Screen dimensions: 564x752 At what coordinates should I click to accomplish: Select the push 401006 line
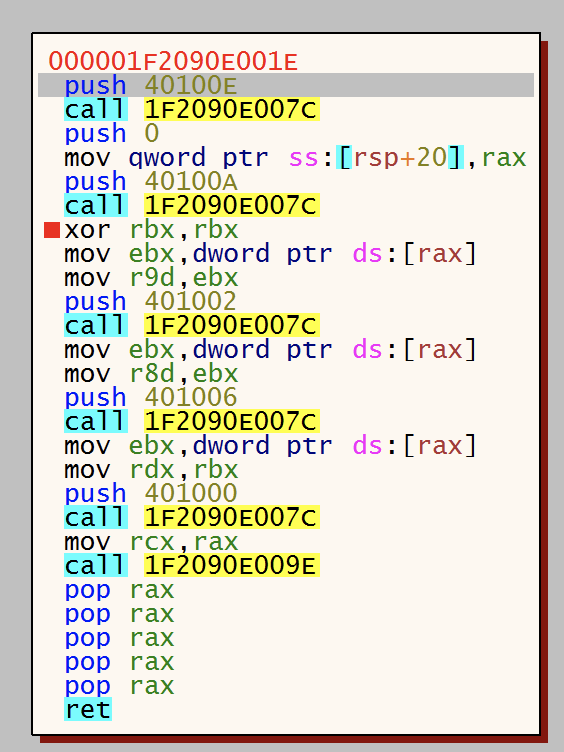pyautogui.click(x=151, y=397)
